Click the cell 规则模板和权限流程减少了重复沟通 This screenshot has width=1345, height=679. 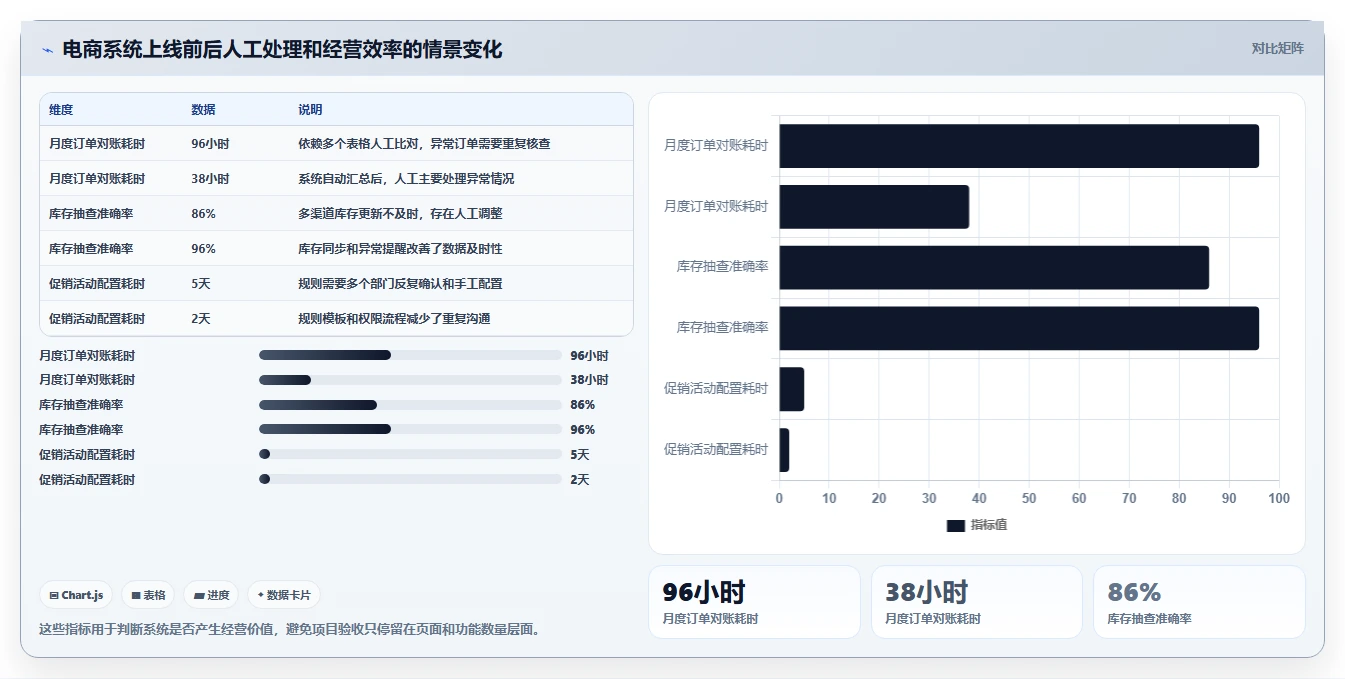click(394, 319)
